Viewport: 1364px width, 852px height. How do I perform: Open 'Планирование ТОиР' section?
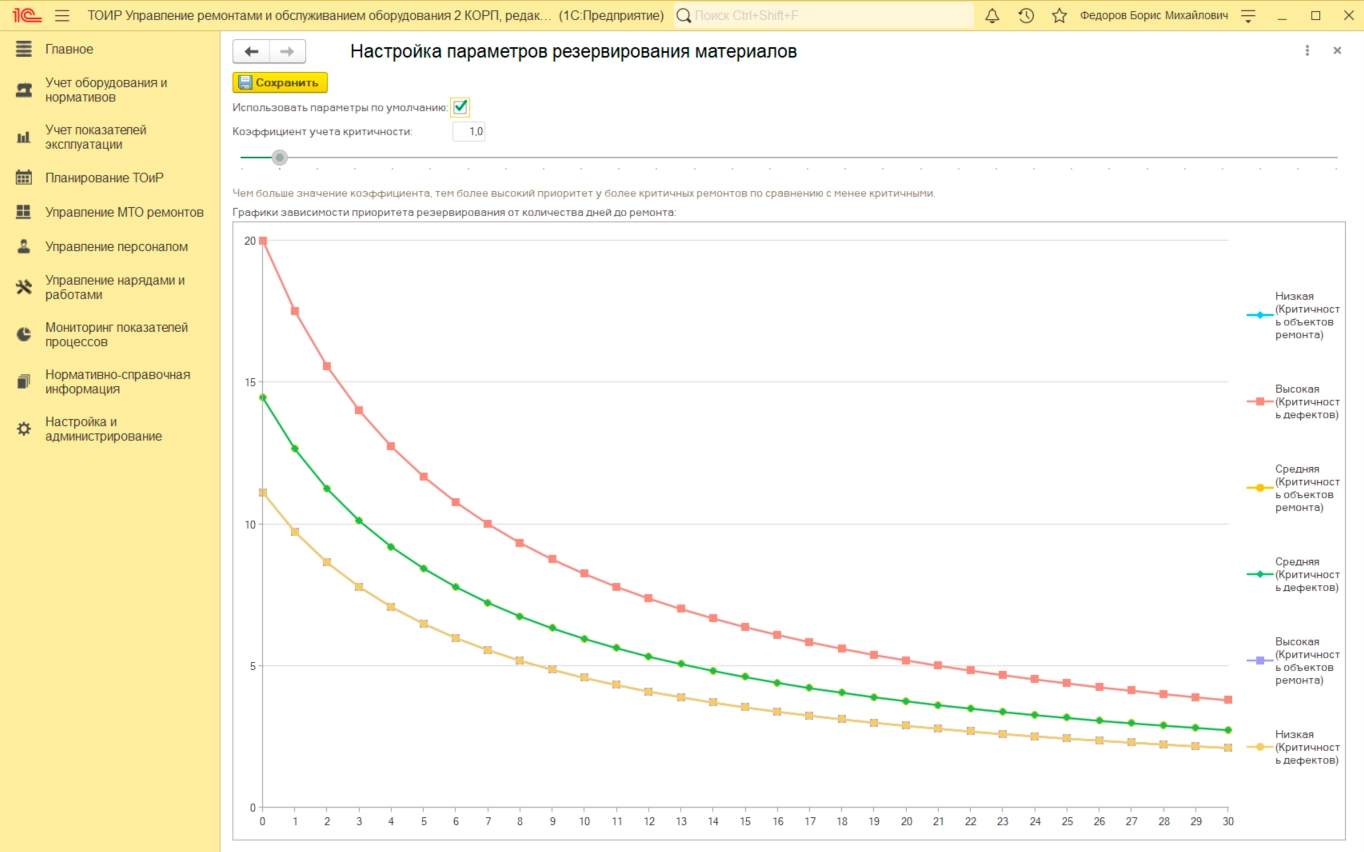point(104,178)
